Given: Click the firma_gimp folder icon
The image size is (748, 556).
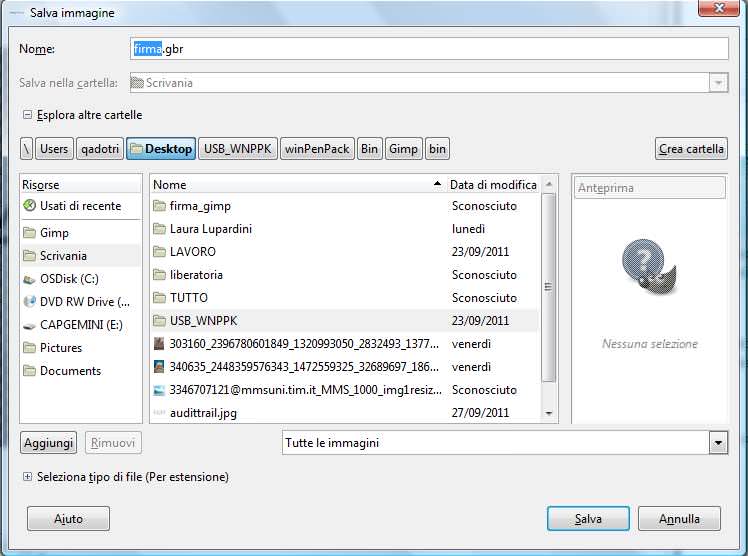Looking at the screenshot, I should [159, 206].
